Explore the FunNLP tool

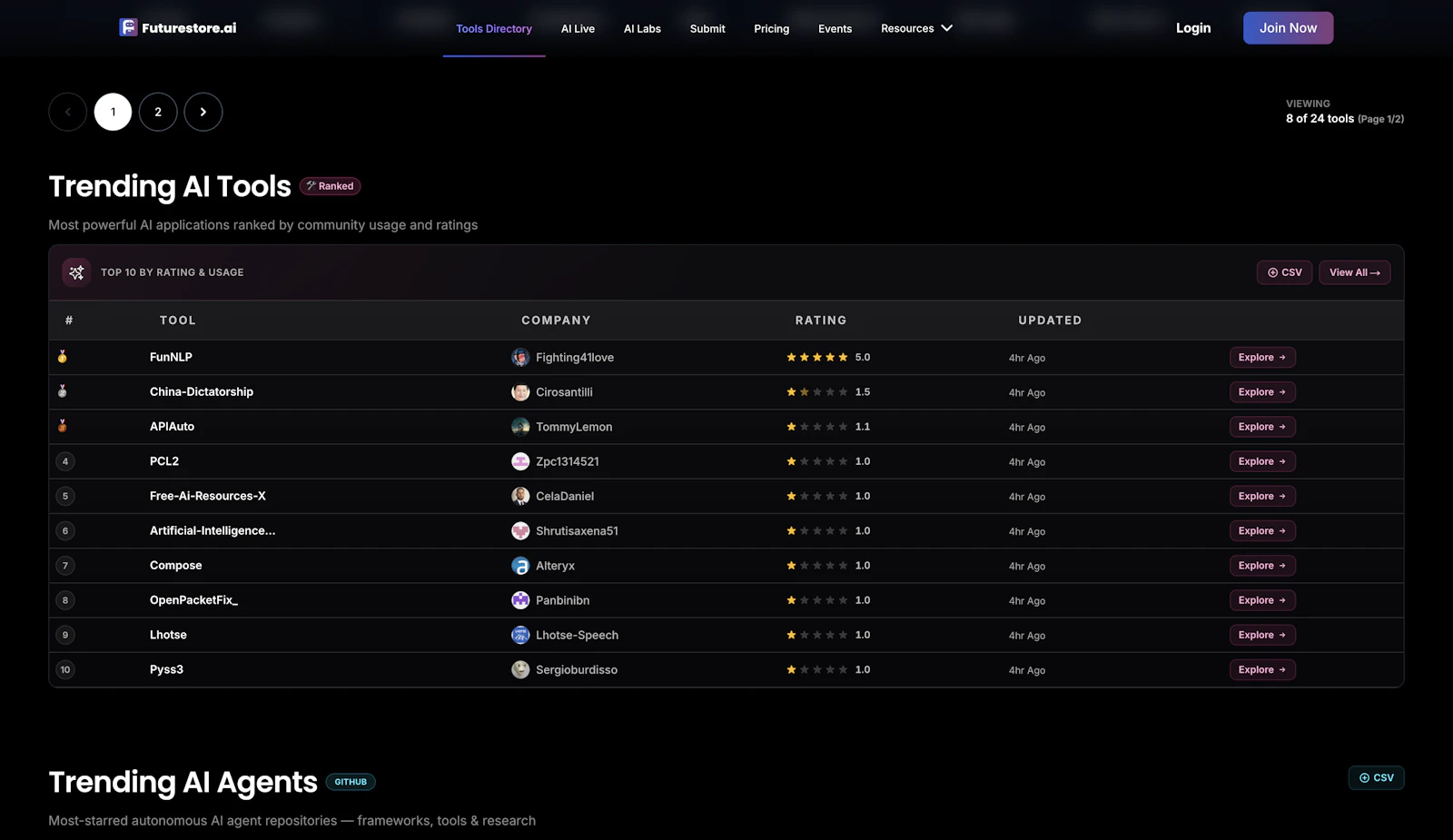(1262, 358)
